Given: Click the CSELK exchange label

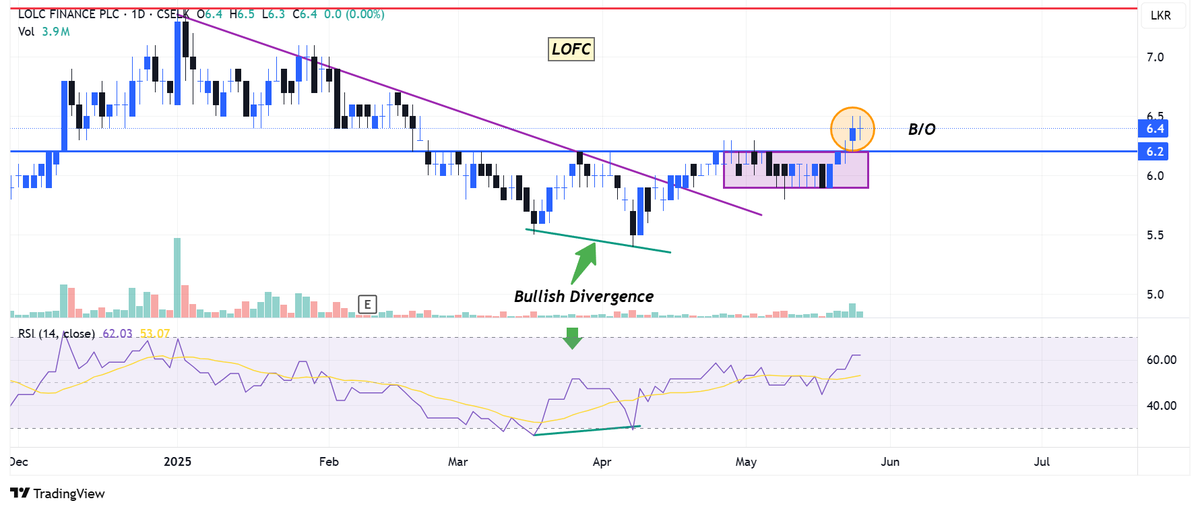Looking at the screenshot, I should click(x=171, y=15).
